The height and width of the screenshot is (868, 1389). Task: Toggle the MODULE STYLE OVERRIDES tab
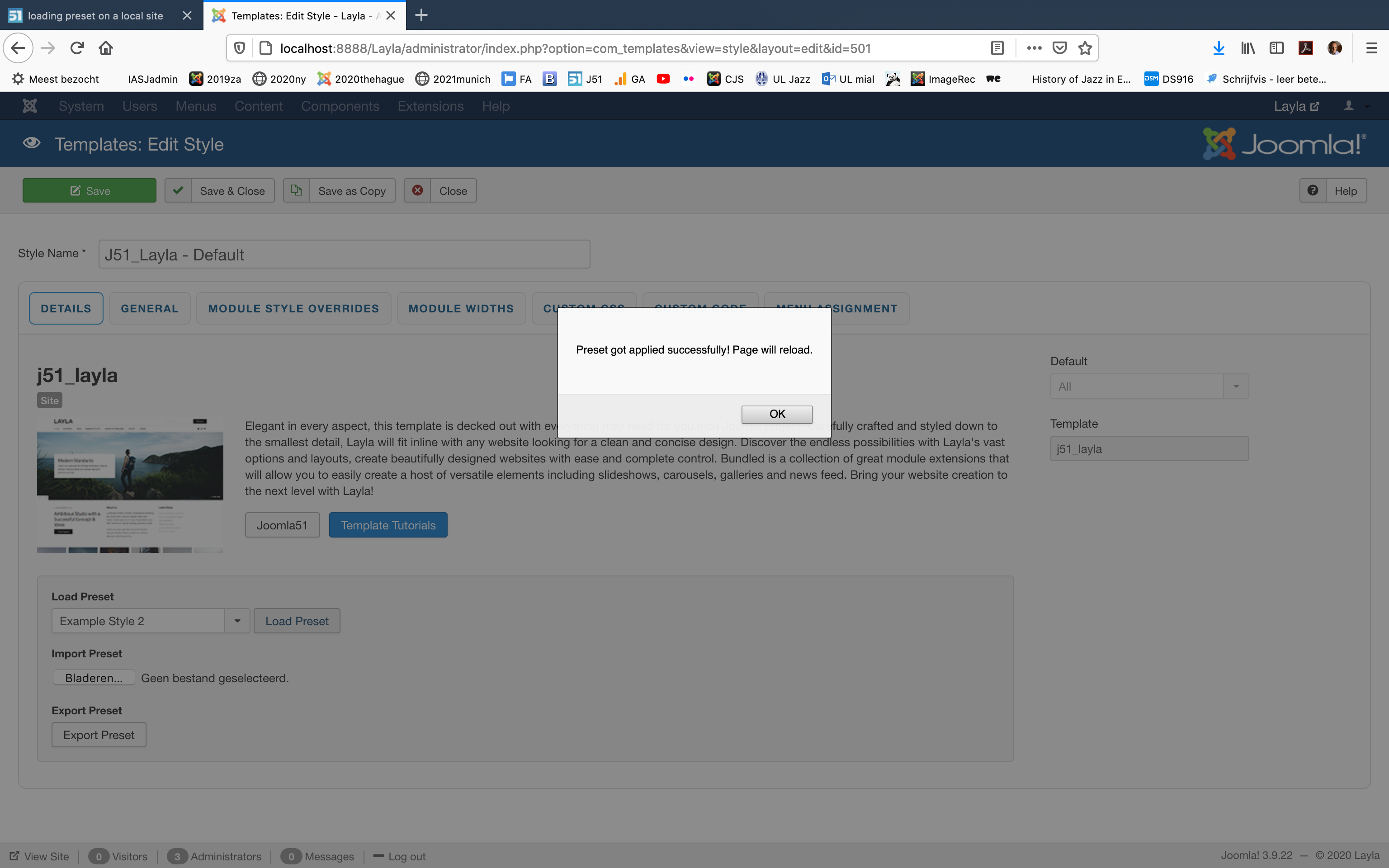pos(293,308)
